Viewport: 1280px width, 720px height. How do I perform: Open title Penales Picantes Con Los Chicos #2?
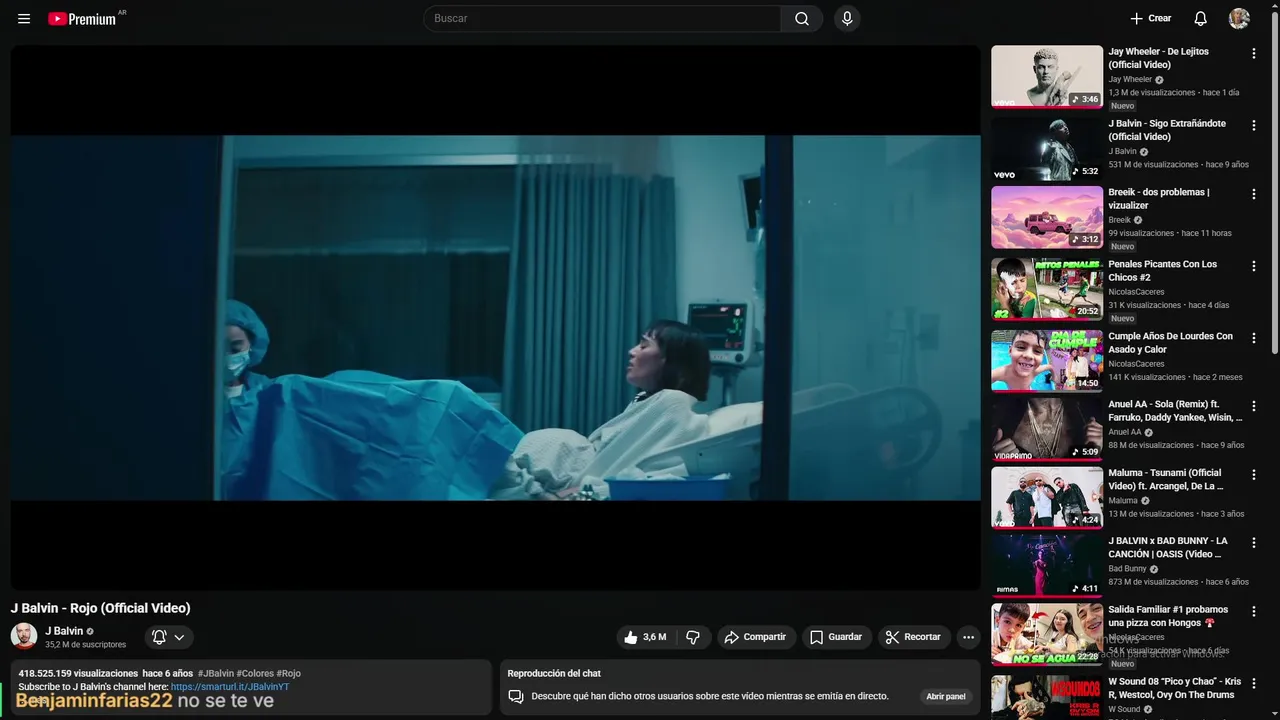click(1163, 271)
